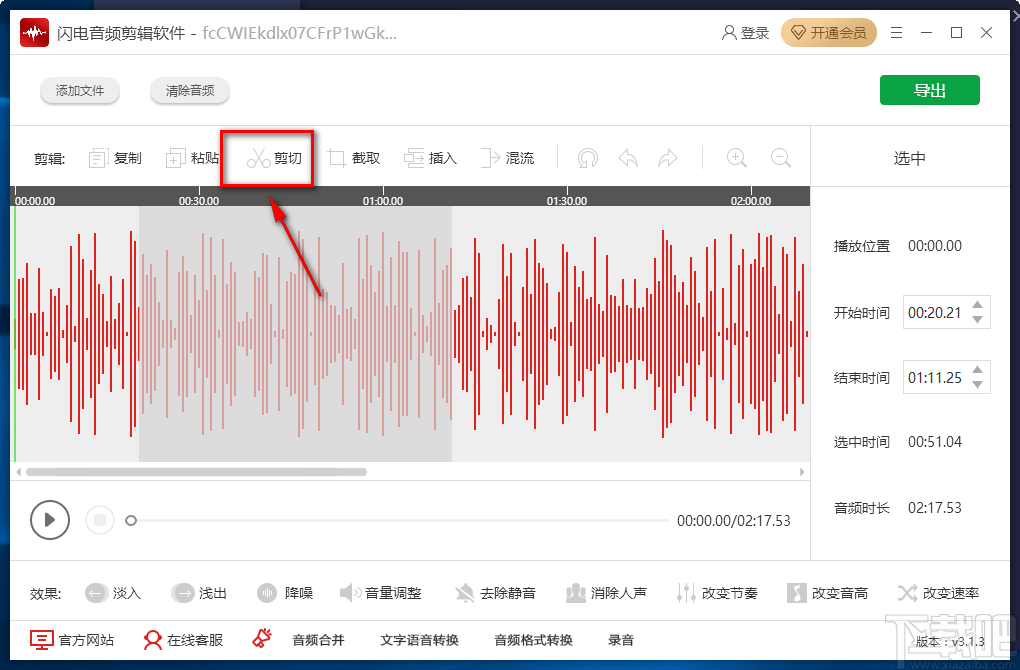Open 文字语音转换 text-to-speech feature
Screen dimensions: 1020x670
418,640
